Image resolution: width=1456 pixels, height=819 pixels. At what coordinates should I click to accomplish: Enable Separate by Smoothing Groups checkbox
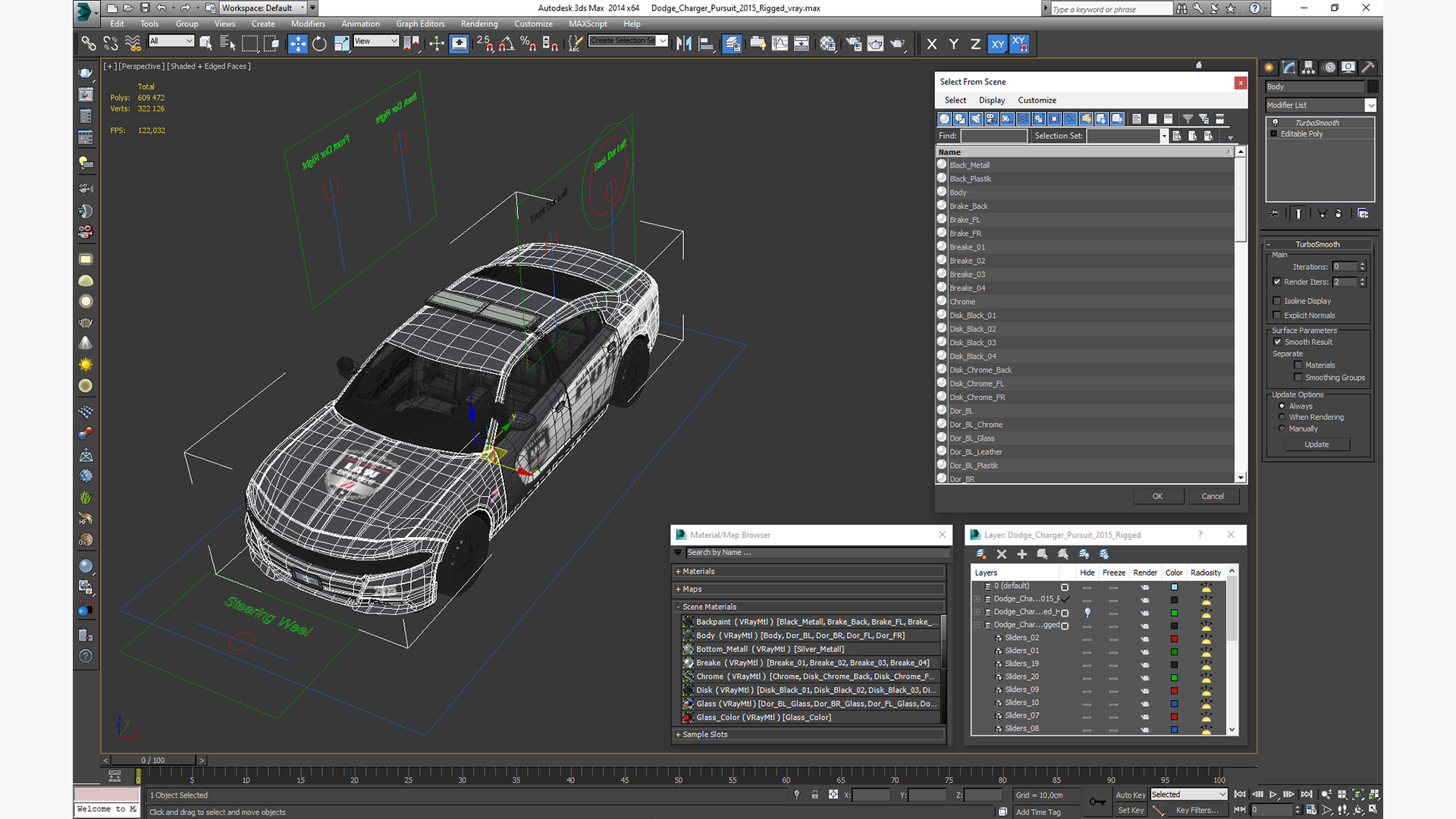click(1298, 378)
